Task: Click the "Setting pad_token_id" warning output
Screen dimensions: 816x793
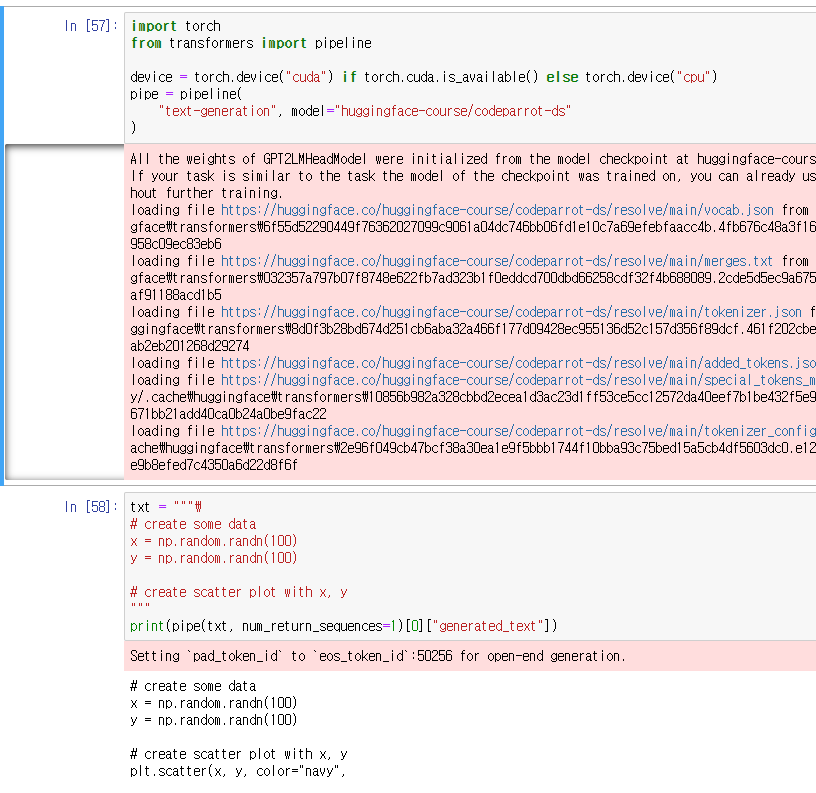Action: pyautogui.click(x=377, y=656)
